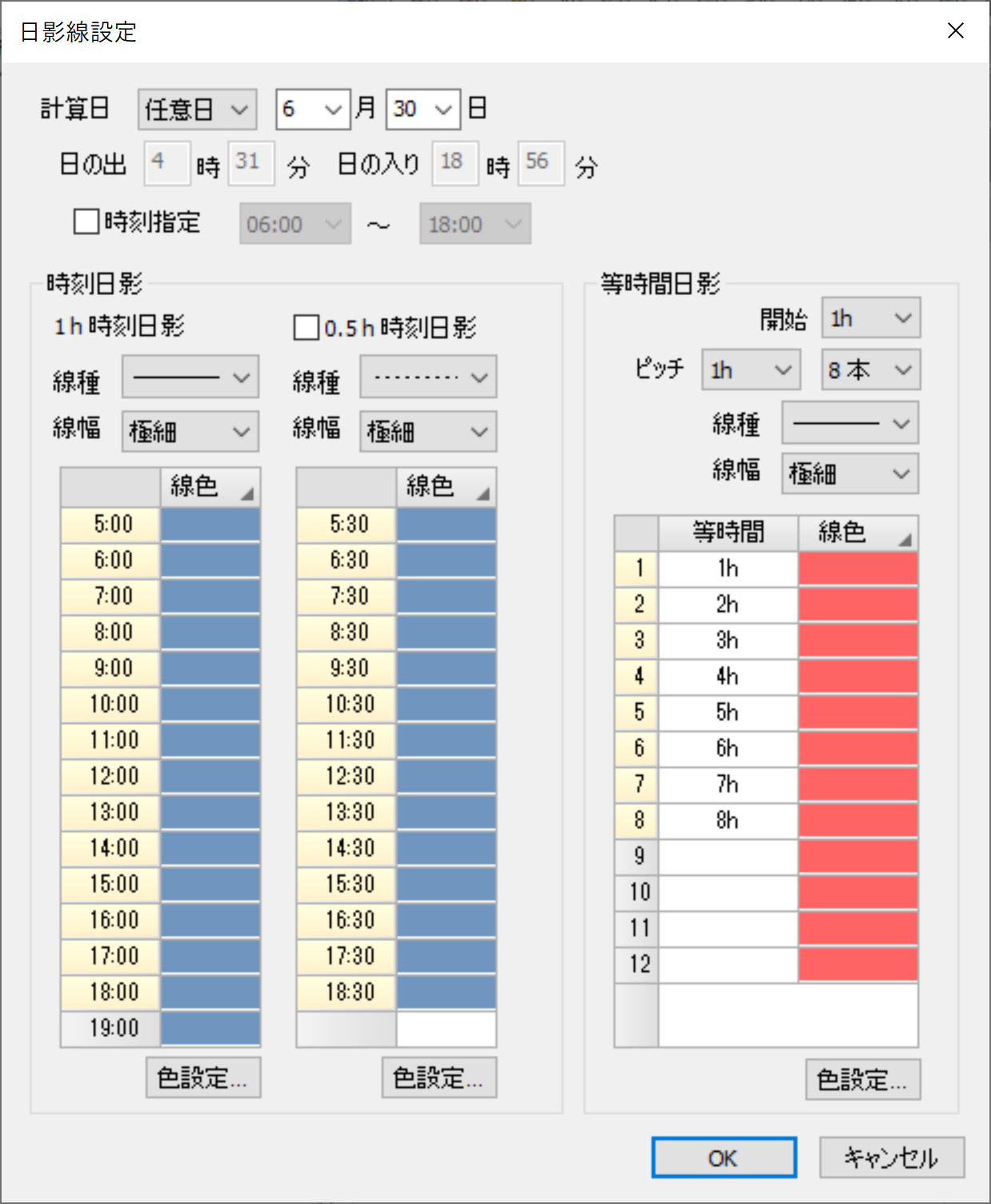Image resolution: width=991 pixels, height=1204 pixels.
Task: Click 色設定 button under 1h shadow table
Action: 203,1078
